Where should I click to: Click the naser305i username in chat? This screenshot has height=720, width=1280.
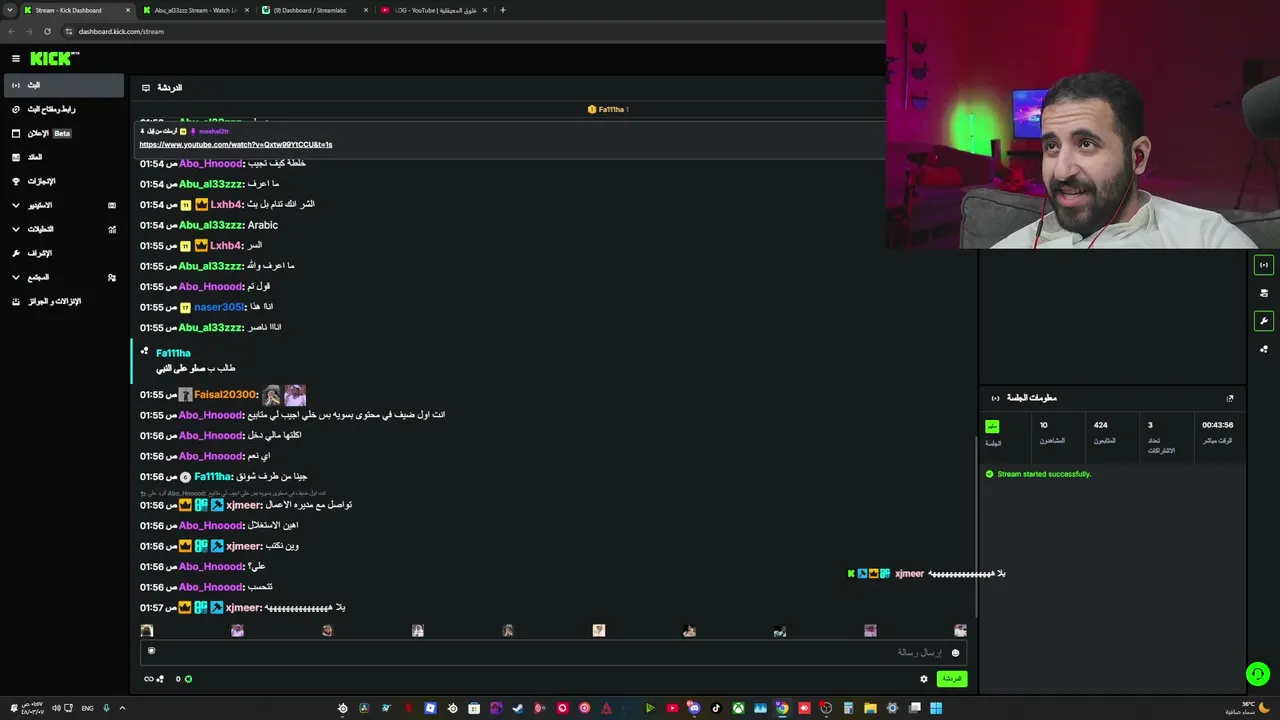coord(219,307)
